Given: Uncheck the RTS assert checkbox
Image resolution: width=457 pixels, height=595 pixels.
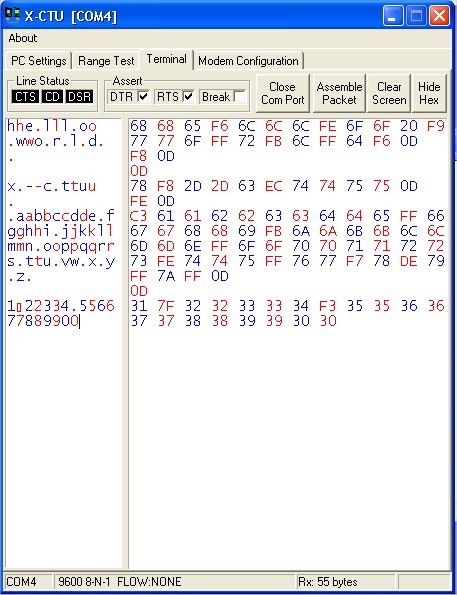Looking at the screenshot, I should (189, 97).
